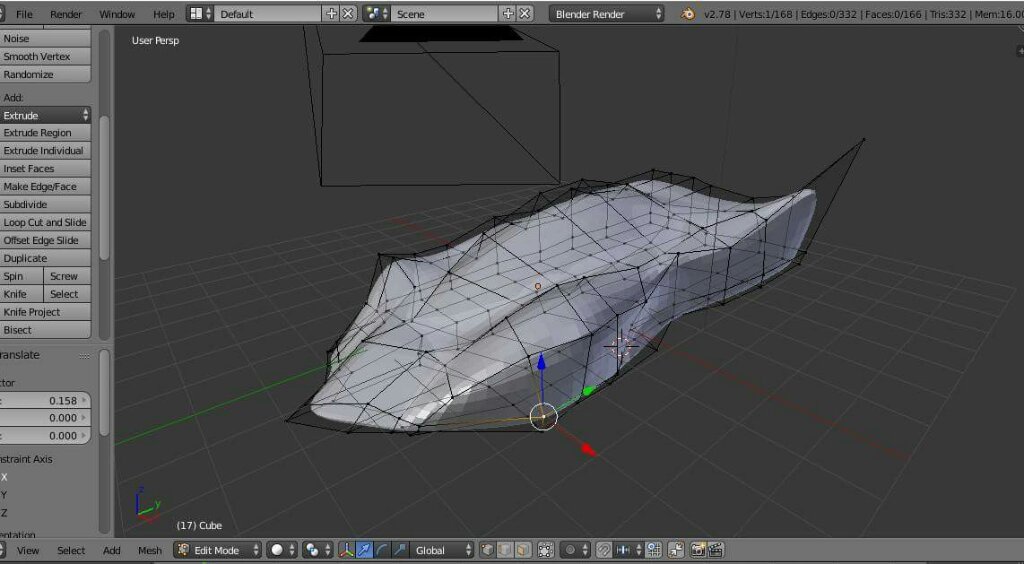The height and width of the screenshot is (564, 1024).
Task: Click the green Y-axis manipulator handle
Action: 588,391
